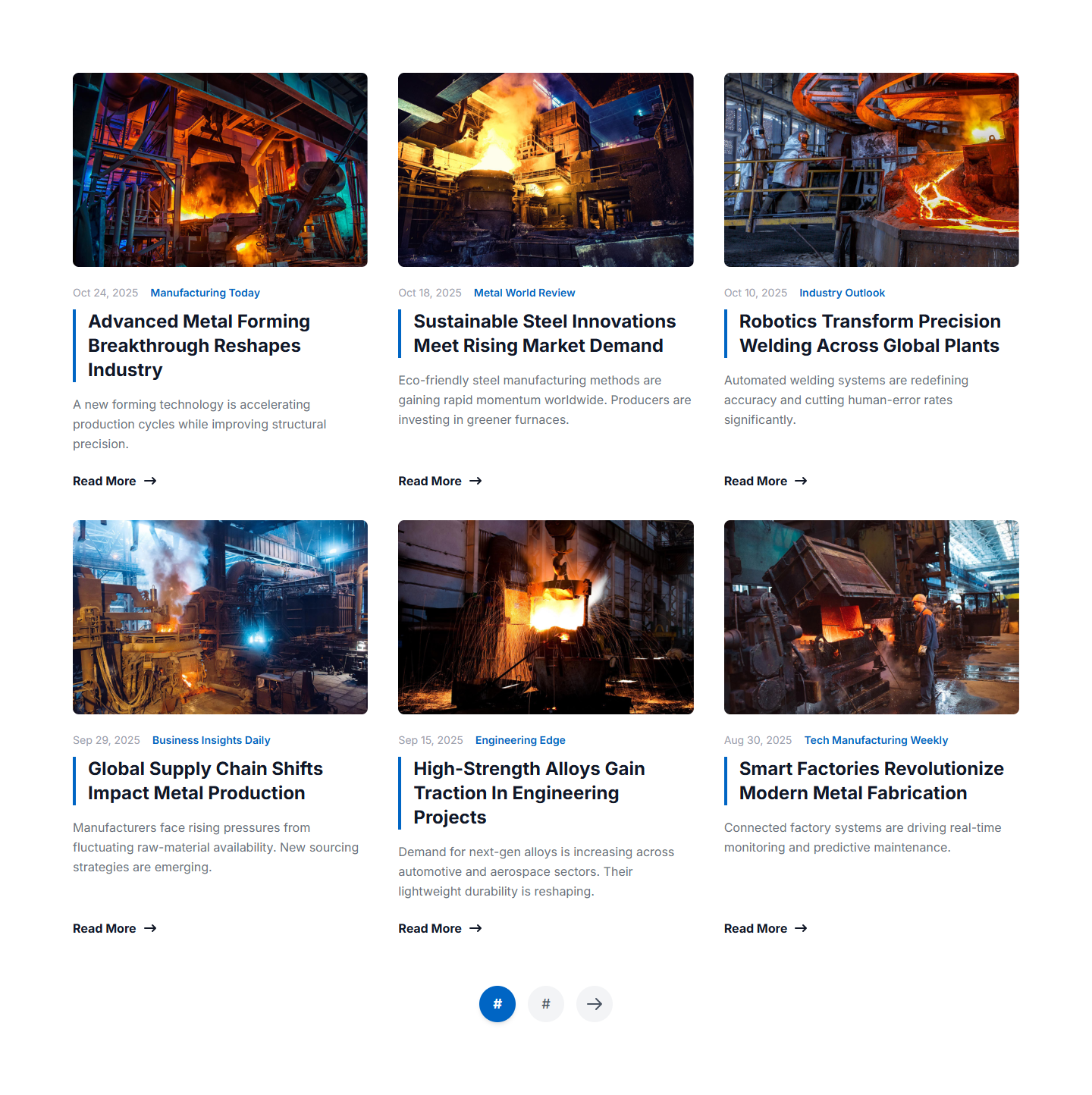
Task: Open Advanced Metal Forming Breakthrough article title
Action: coord(199,346)
